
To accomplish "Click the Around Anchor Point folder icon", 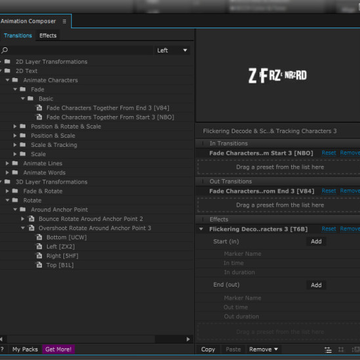I will click(23, 210).
